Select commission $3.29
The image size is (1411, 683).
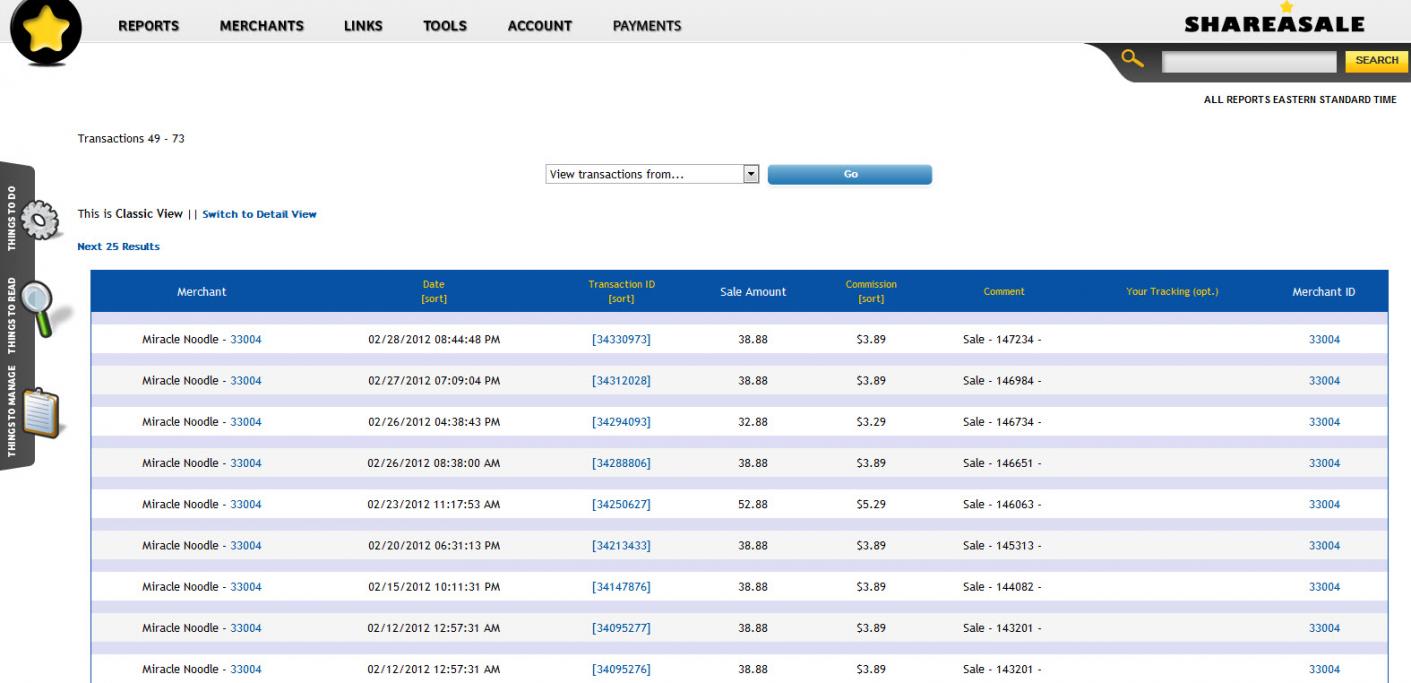point(871,422)
